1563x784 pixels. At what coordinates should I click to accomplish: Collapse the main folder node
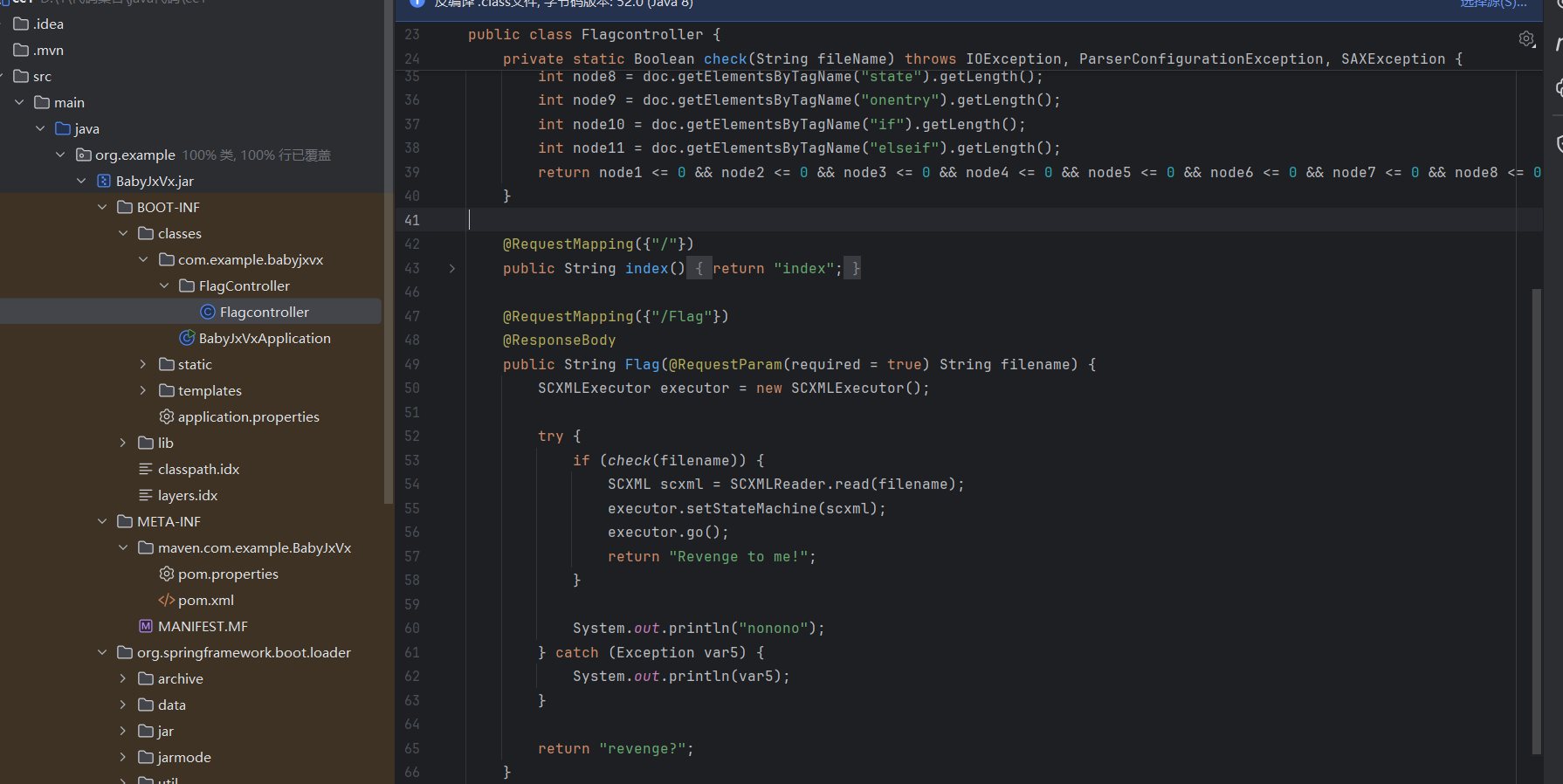tap(19, 102)
